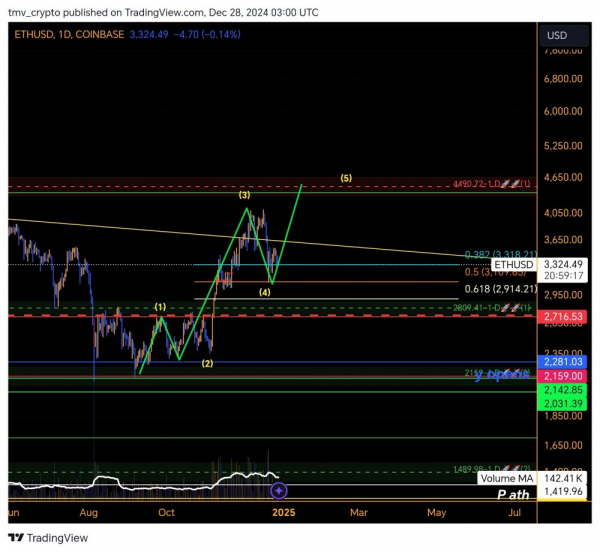This screenshot has width=600, height=552.
Task: Click the red 2,716.53 price tag
Action: (562, 316)
